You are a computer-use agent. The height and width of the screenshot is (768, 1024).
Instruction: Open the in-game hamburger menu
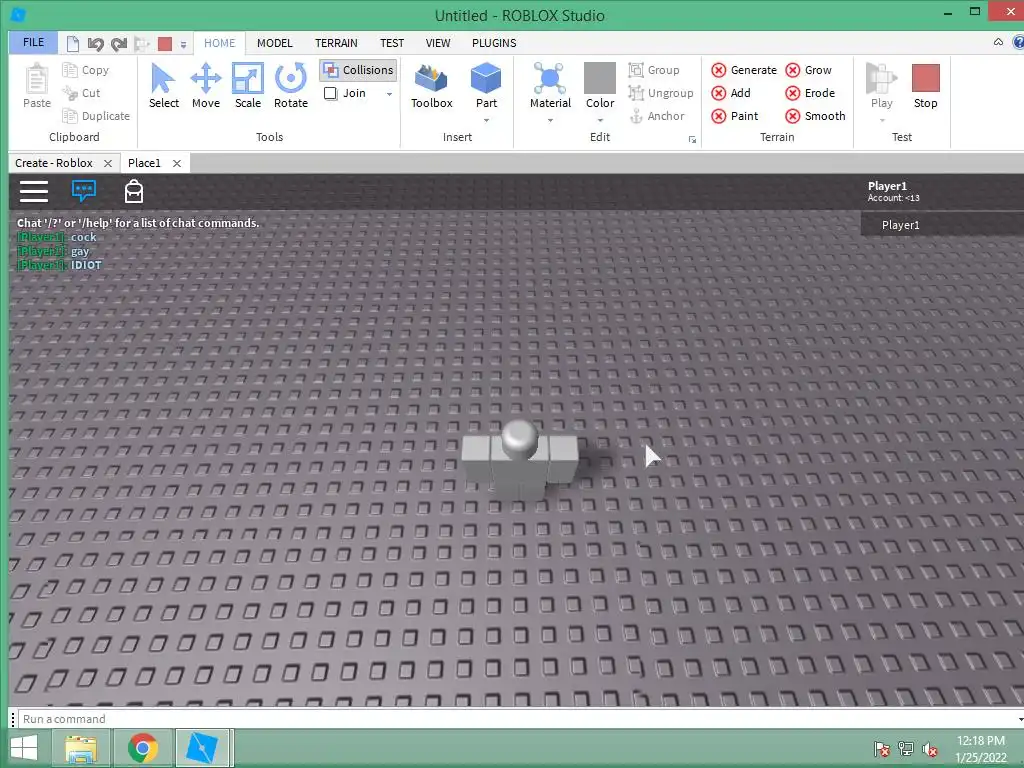34,191
